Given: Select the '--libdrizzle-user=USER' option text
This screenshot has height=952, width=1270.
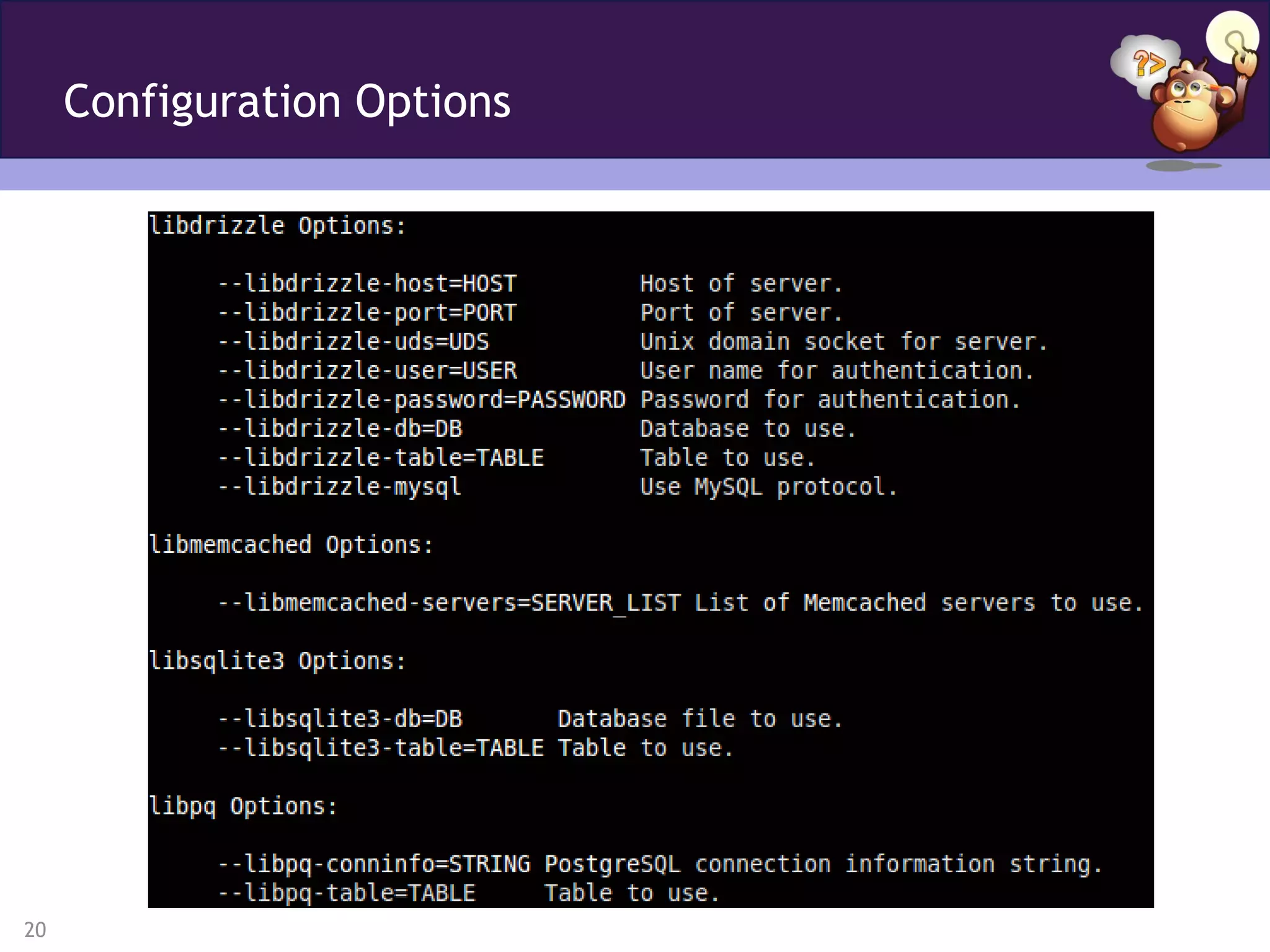Looking at the screenshot, I should (368, 371).
